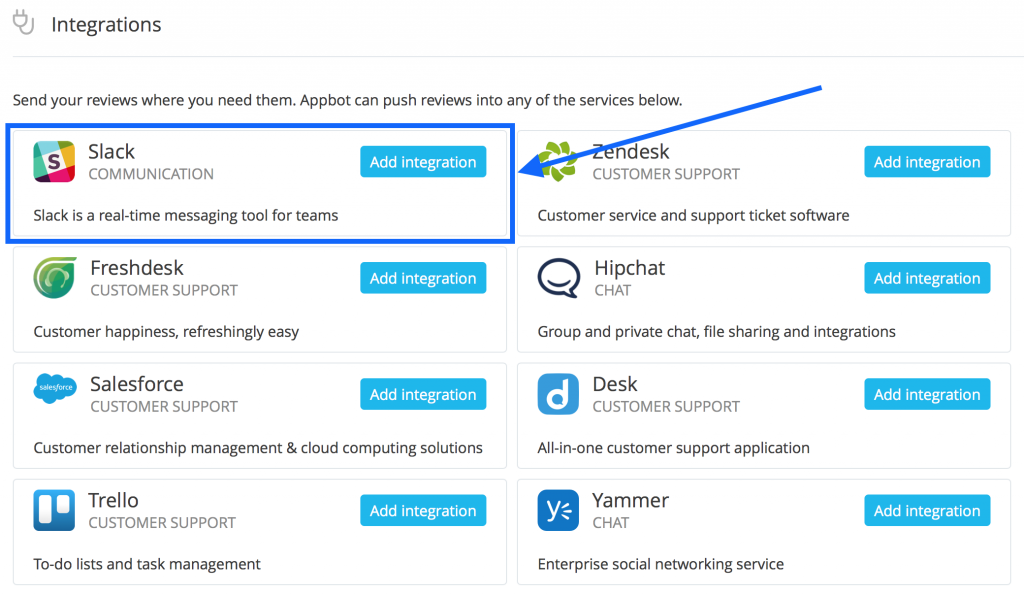Click CUSTOMER SUPPORT label under Desk
The width and height of the screenshot is (1024, 595).
666,406
